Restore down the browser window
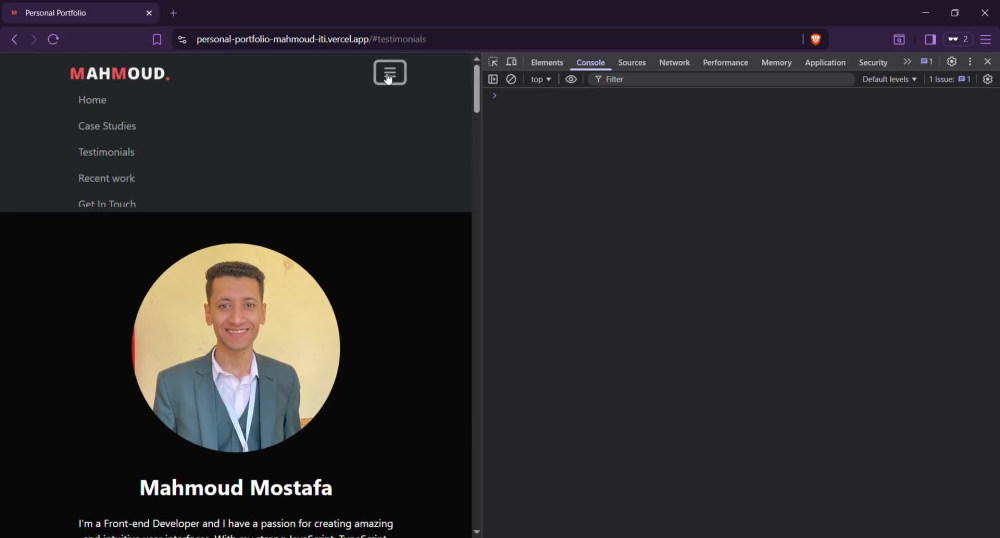The width and height of the screenshot is (1000, 538). click(x=955, y=13)
